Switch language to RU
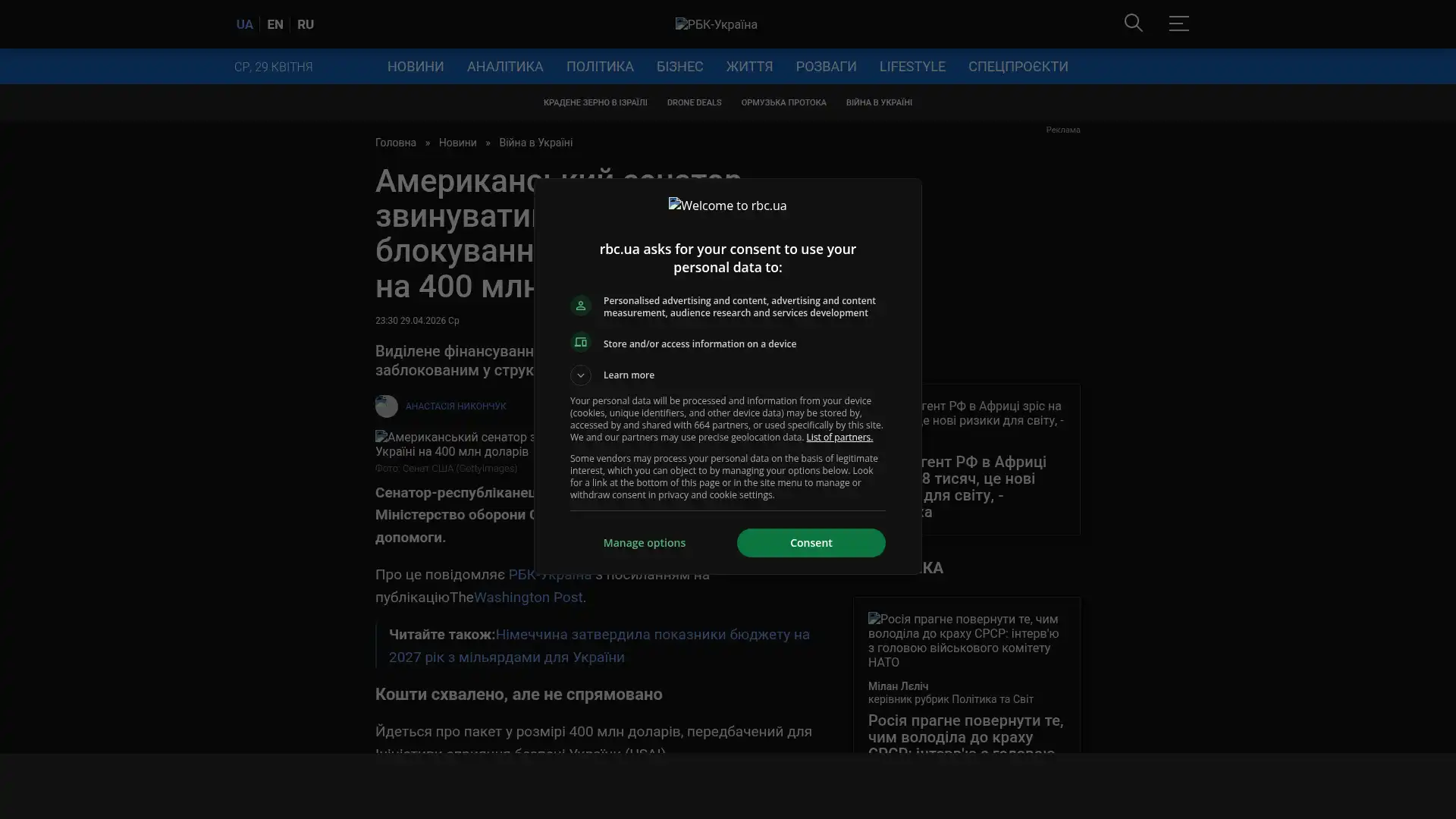Viewport: 1456px width, 819px height. [306, 24]
